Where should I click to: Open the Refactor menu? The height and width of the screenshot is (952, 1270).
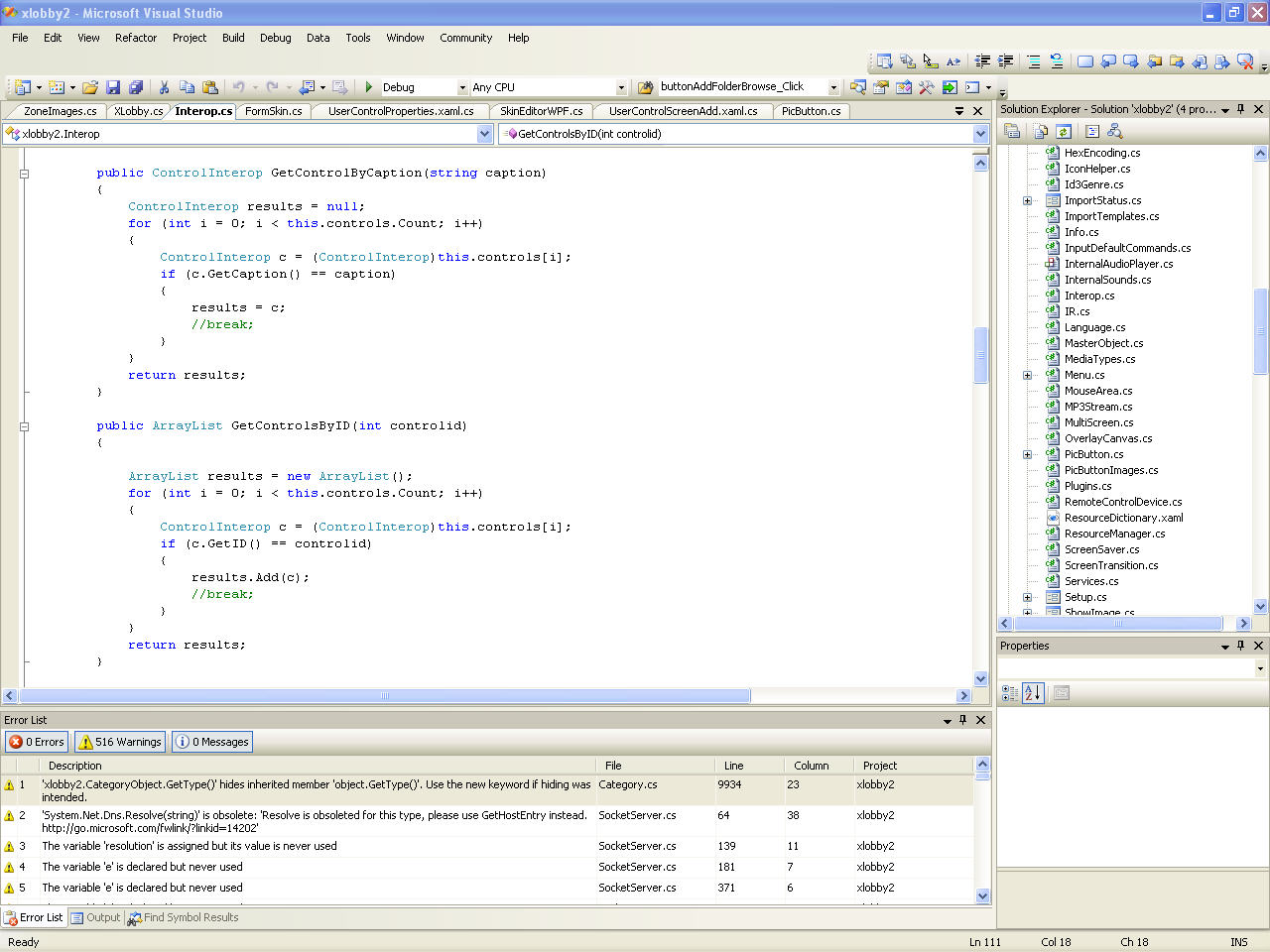(x=136, y=38)
